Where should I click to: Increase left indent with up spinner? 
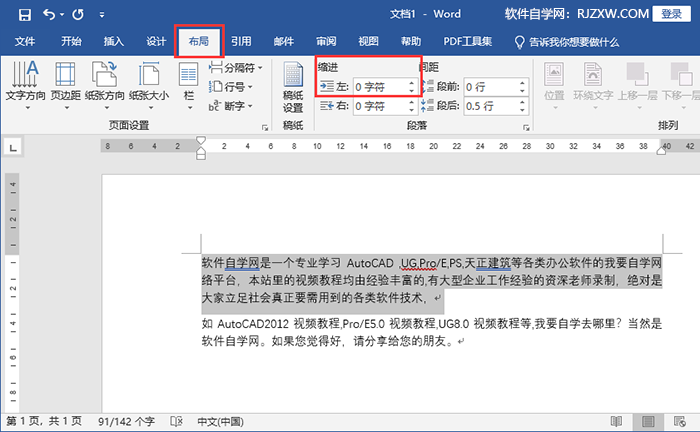tap(412, 83)
